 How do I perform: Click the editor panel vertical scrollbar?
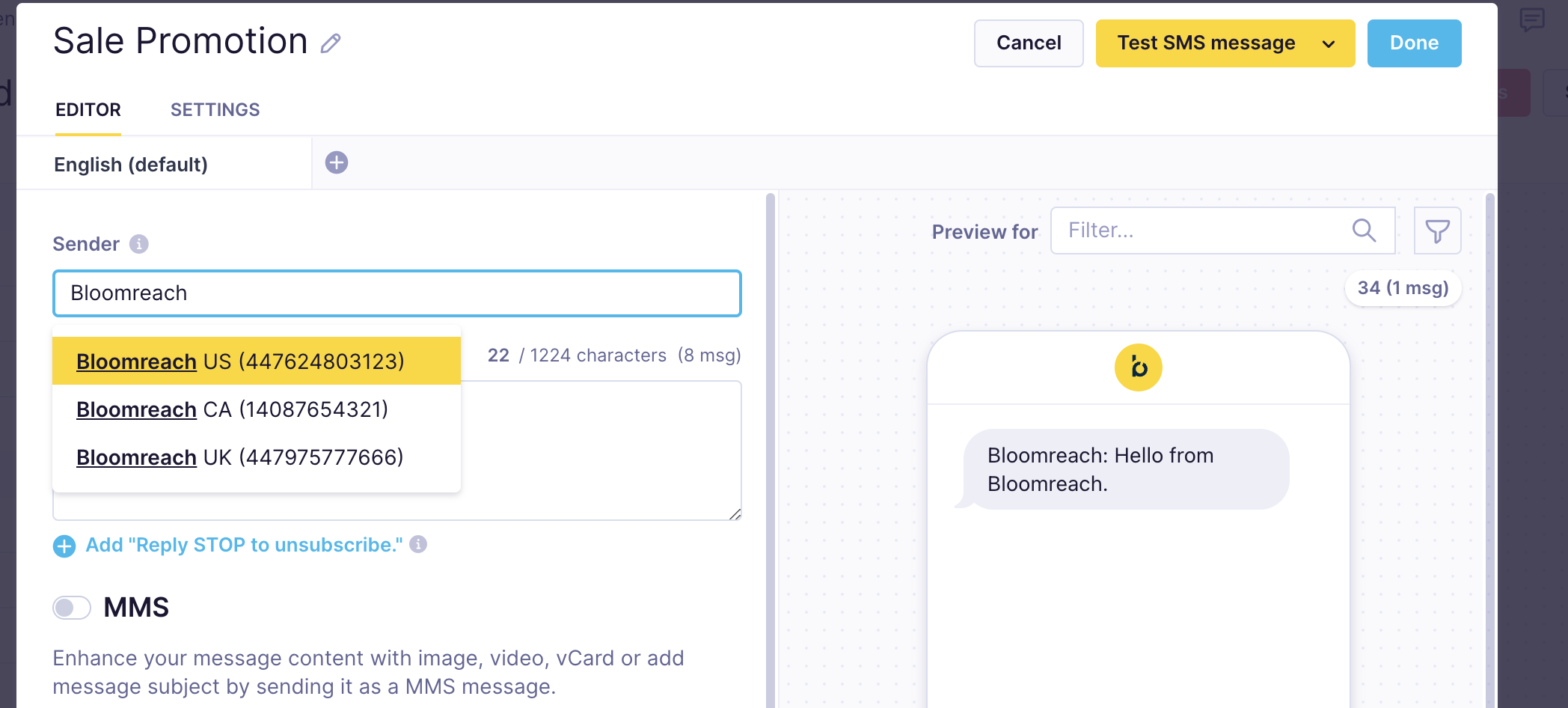771,451
